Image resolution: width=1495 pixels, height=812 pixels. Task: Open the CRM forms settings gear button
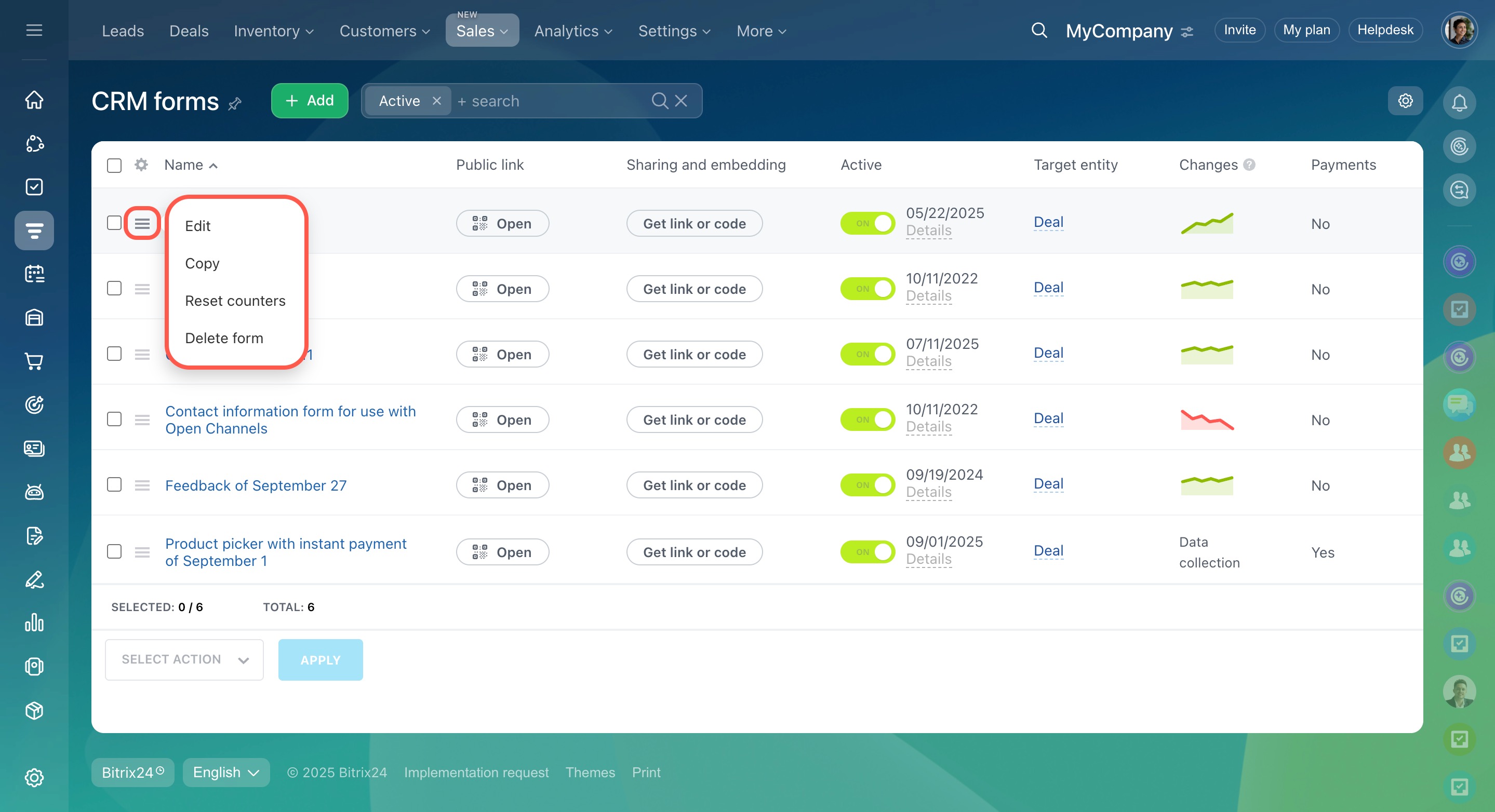1405,101
